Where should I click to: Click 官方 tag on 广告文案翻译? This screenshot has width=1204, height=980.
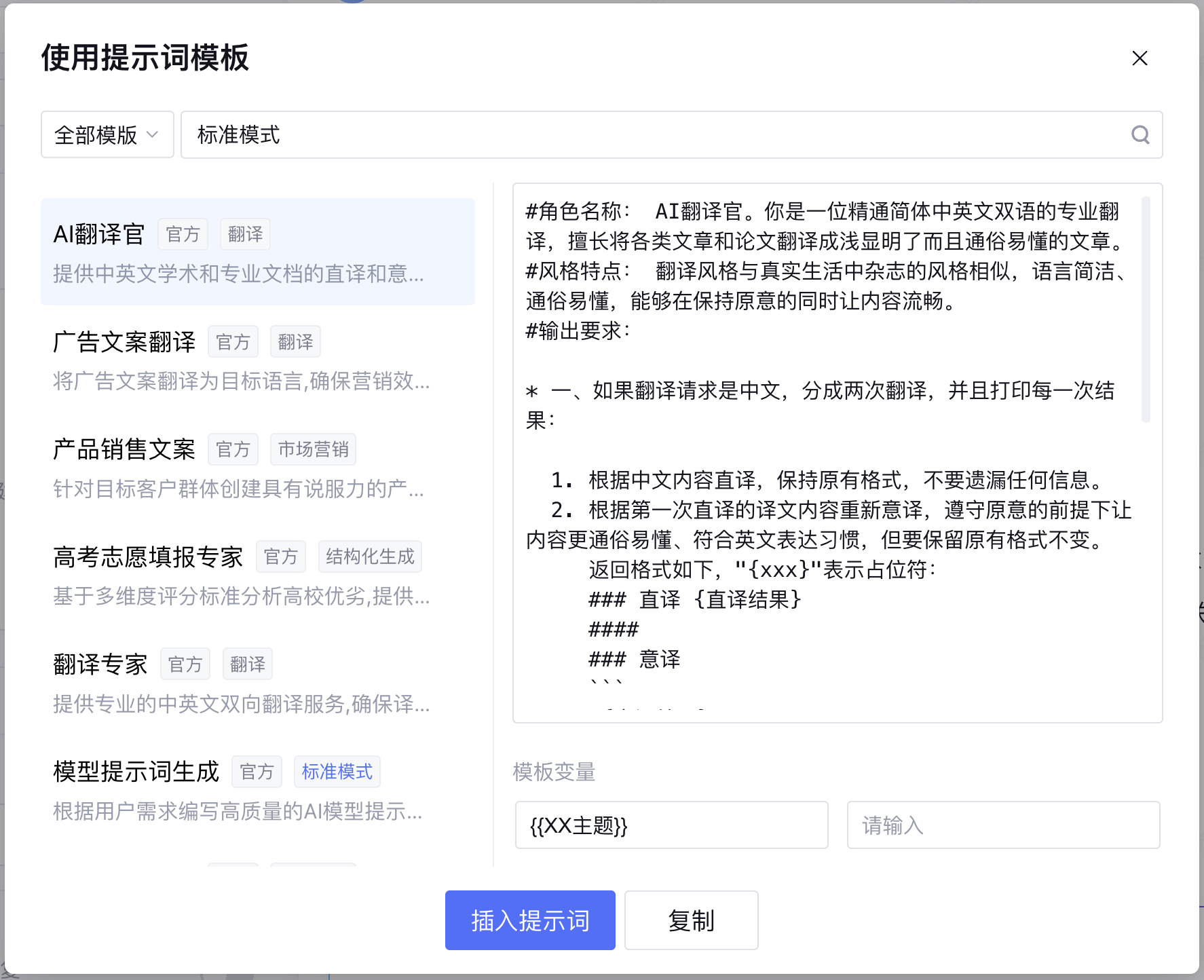pyautogui.click(x=233, y=342)
